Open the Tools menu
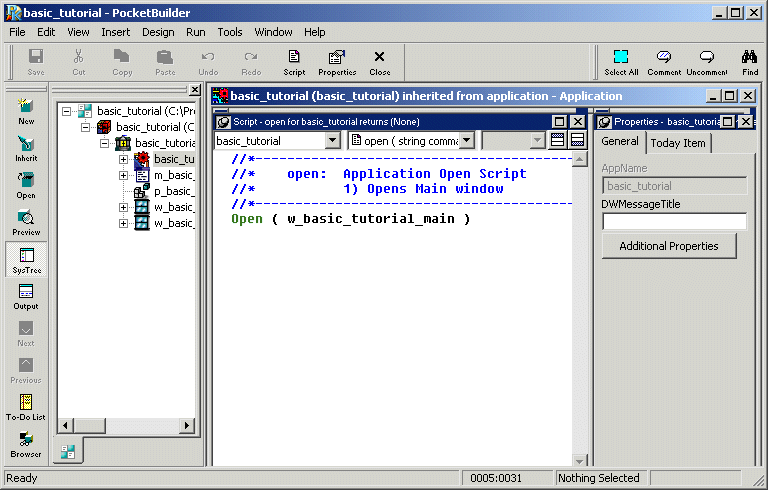The image size is (768, 490). [x=230, y=32]
